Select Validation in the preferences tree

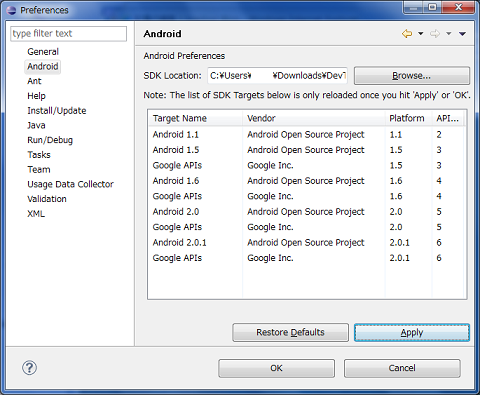tap(47, 199)
